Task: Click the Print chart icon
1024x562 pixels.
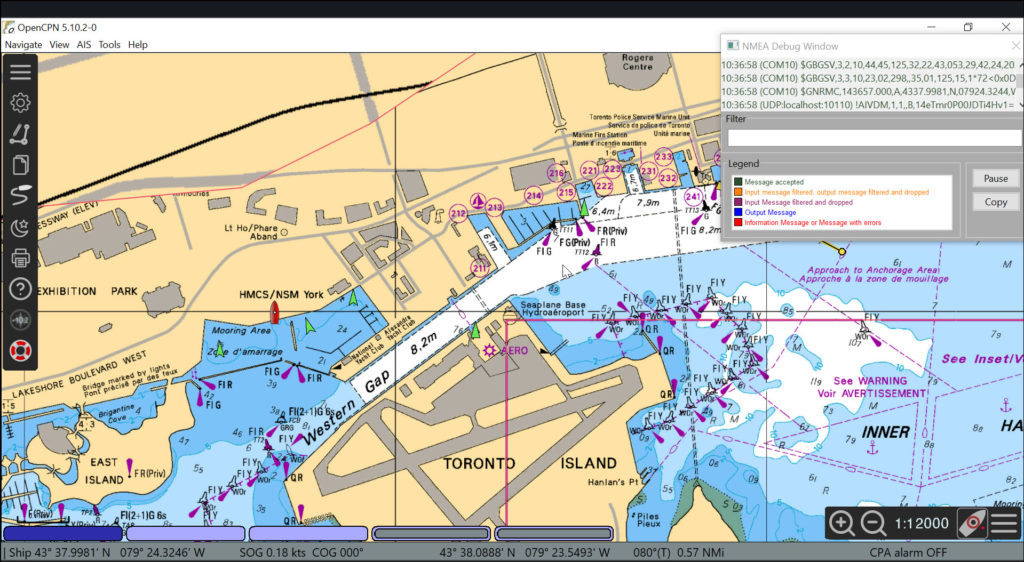Action: click(x=20, y=259)
